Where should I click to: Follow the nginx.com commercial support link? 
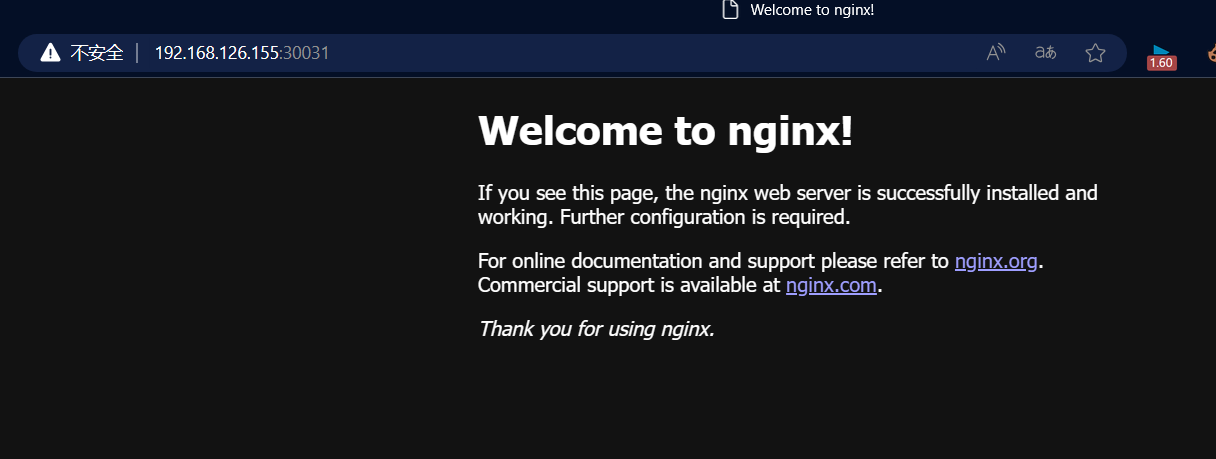click(x=831, y=285)
